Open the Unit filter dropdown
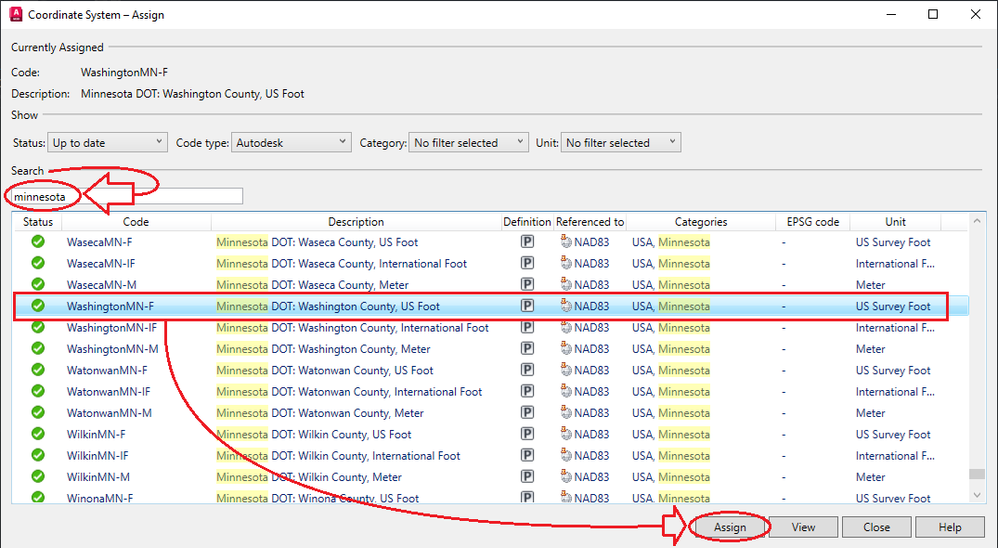The image size is (998, 548). pyautogui.click(x=621, y=143)
